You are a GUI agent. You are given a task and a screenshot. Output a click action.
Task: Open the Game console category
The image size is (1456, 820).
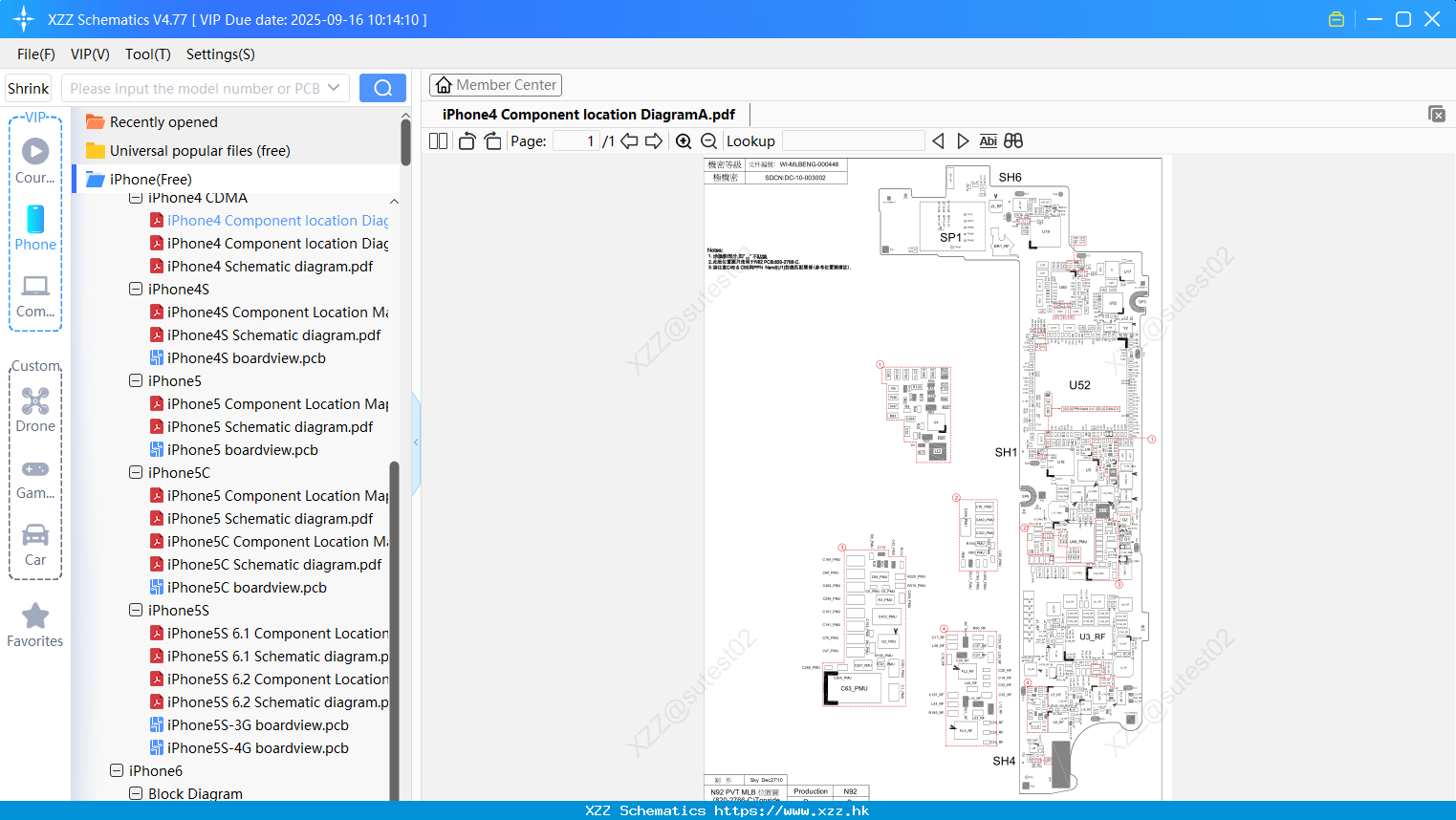click(35, 479)
